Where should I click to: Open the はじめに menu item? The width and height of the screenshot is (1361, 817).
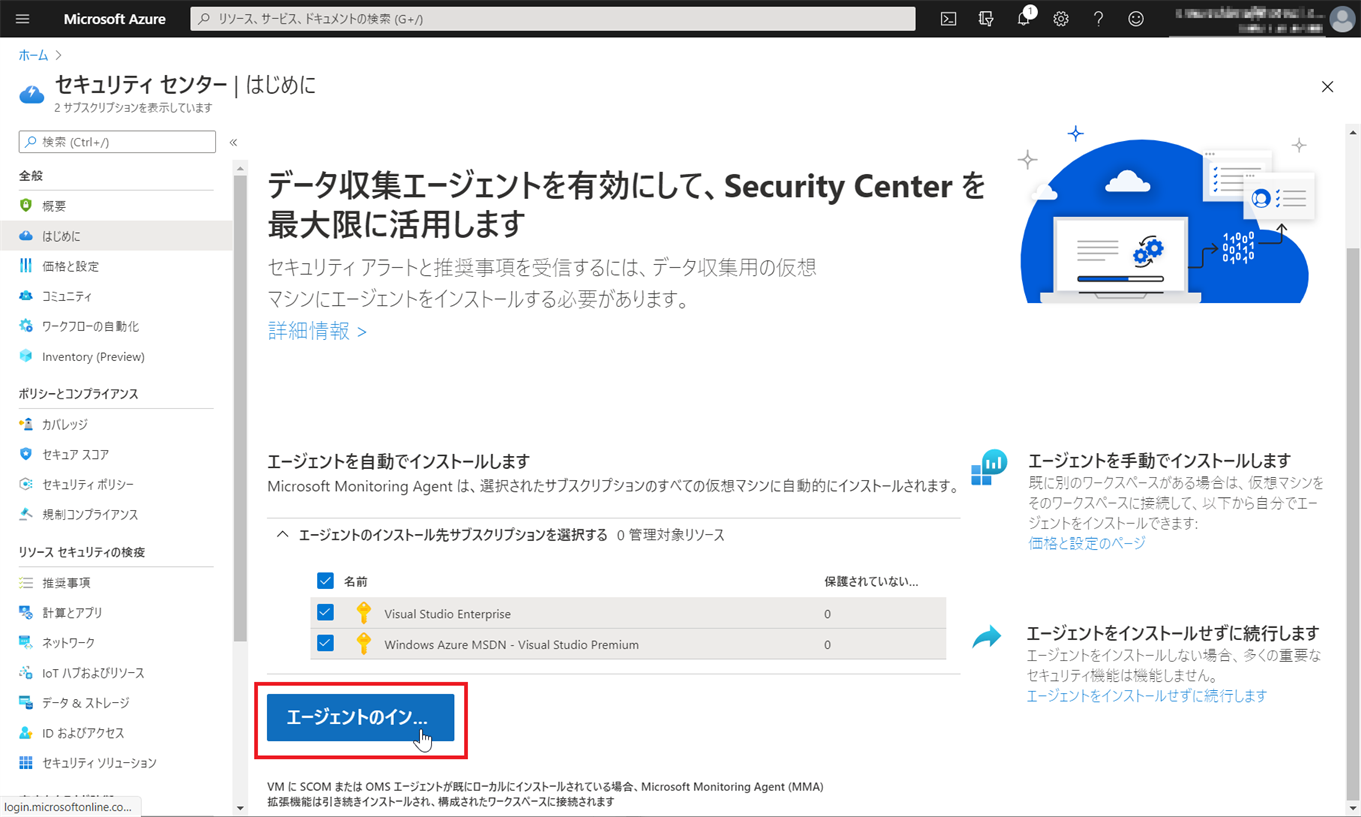[116, 236]
